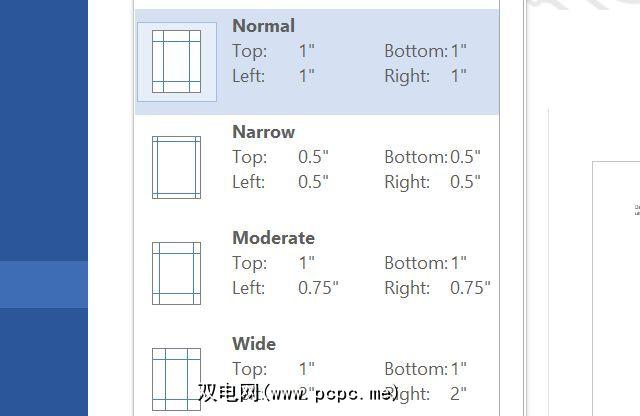Click the Wide preset's Top 1" text
Image resolution: width=640 pixels, height=416 pixels.
[306, 369]
